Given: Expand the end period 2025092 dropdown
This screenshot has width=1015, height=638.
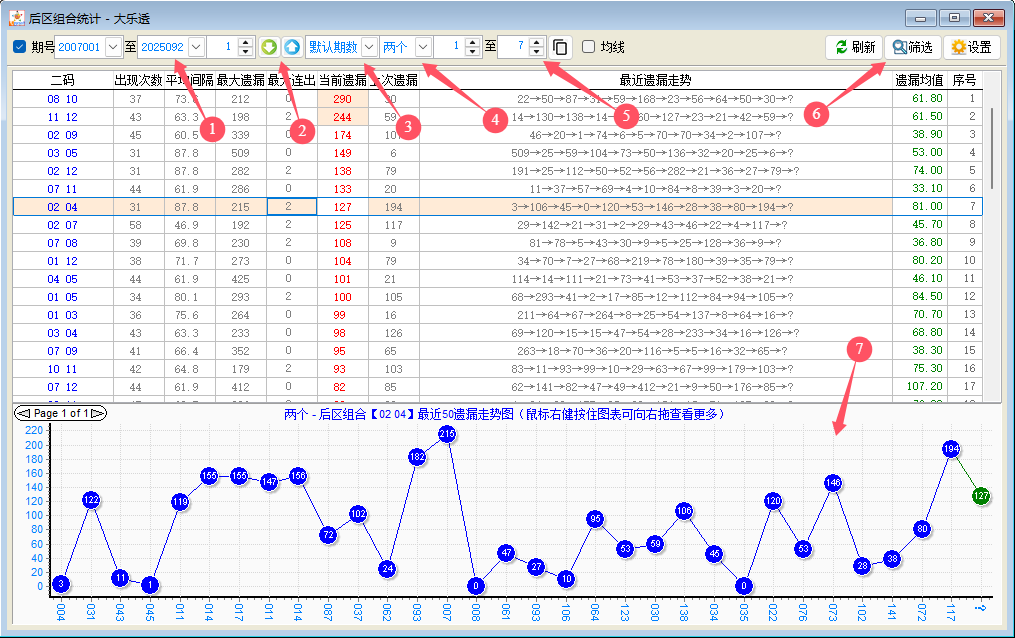Looking at the screenshot, I should tap(196, 47).
